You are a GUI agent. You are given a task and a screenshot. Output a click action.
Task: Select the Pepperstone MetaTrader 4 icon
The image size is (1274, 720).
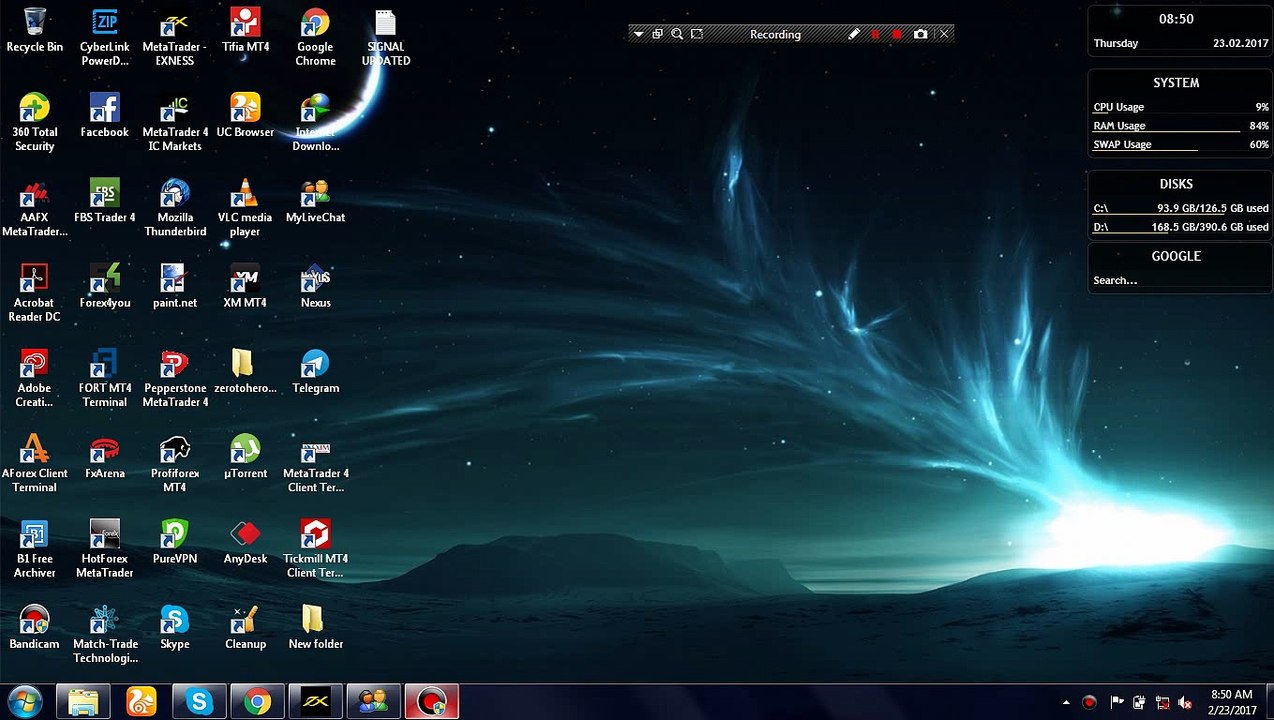click(x=175, y=379)
